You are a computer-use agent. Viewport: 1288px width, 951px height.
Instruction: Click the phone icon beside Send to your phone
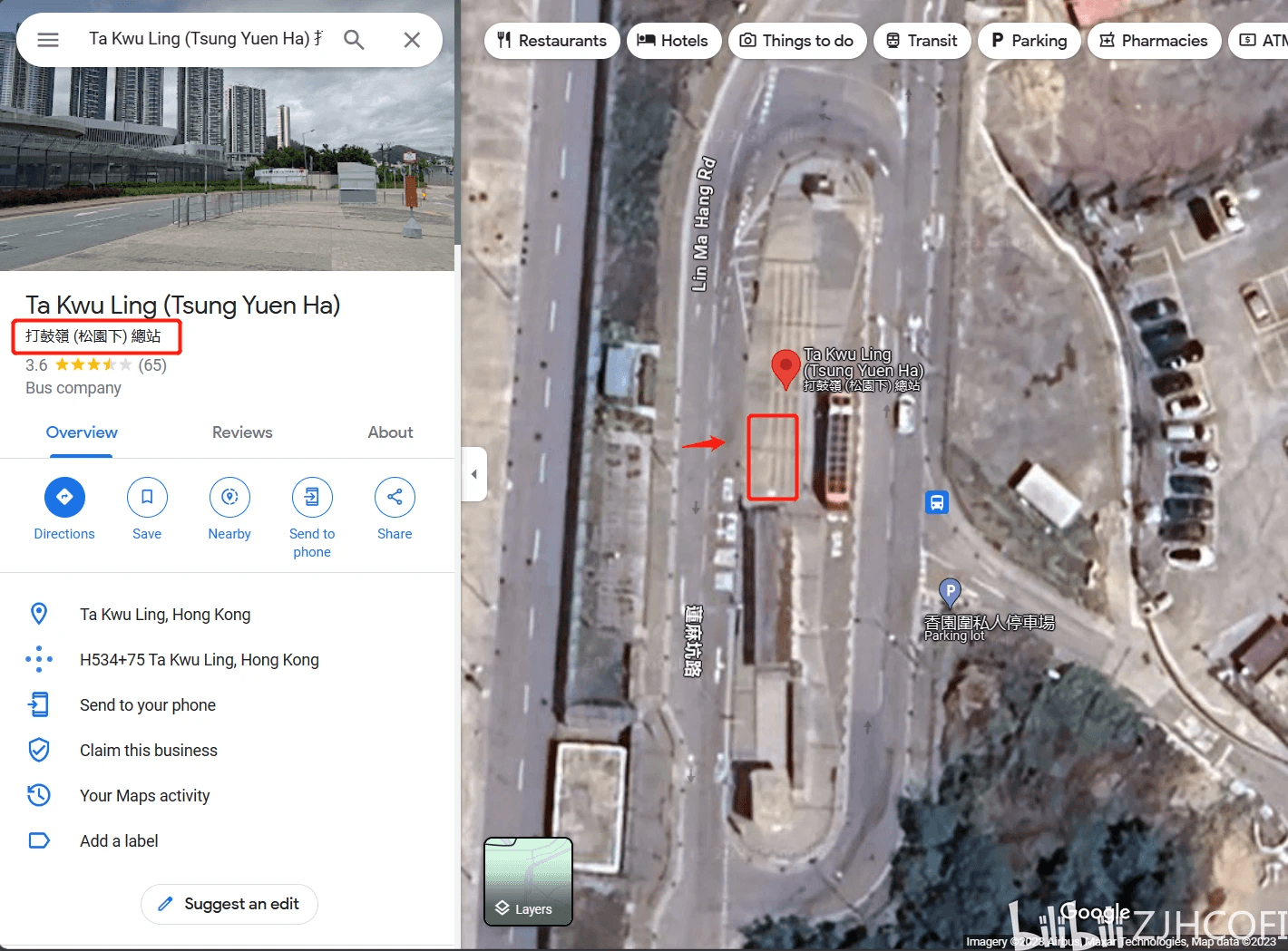tap(39, 704)
